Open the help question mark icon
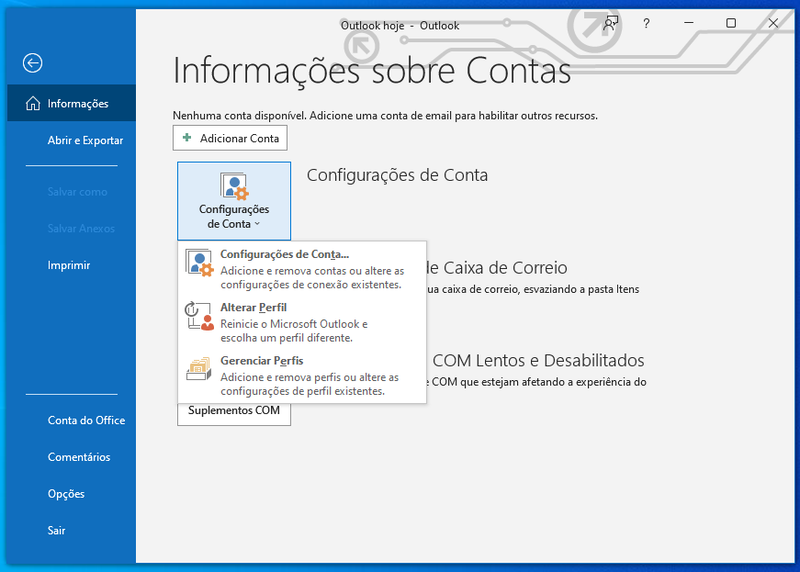Viewport: 800px width, 572px height. (x=646, y=23)
